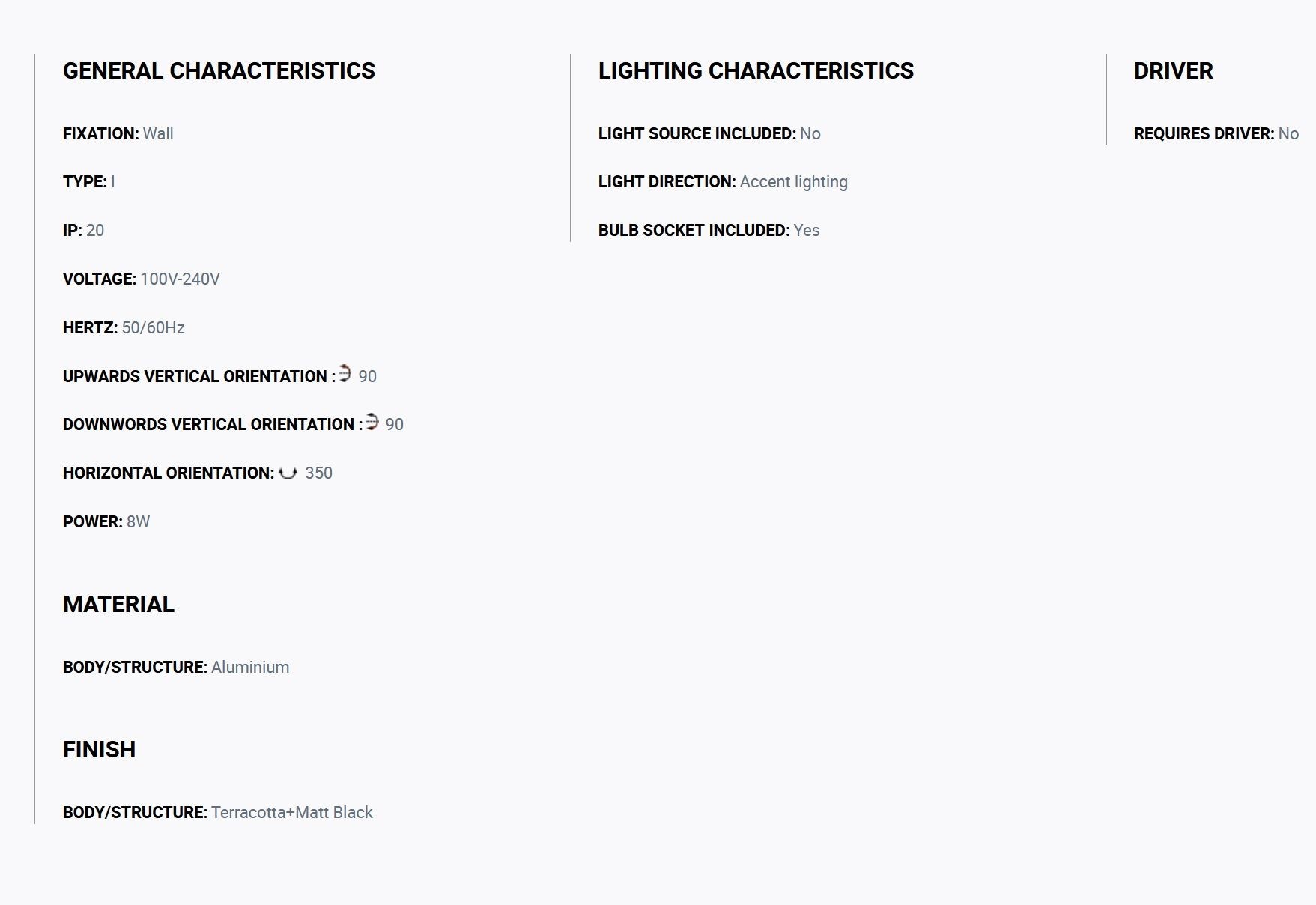Screen dimensions: 1316x905
Task: Click the horizontal orientation rotation icon
Action: click(x=288, y=473)
